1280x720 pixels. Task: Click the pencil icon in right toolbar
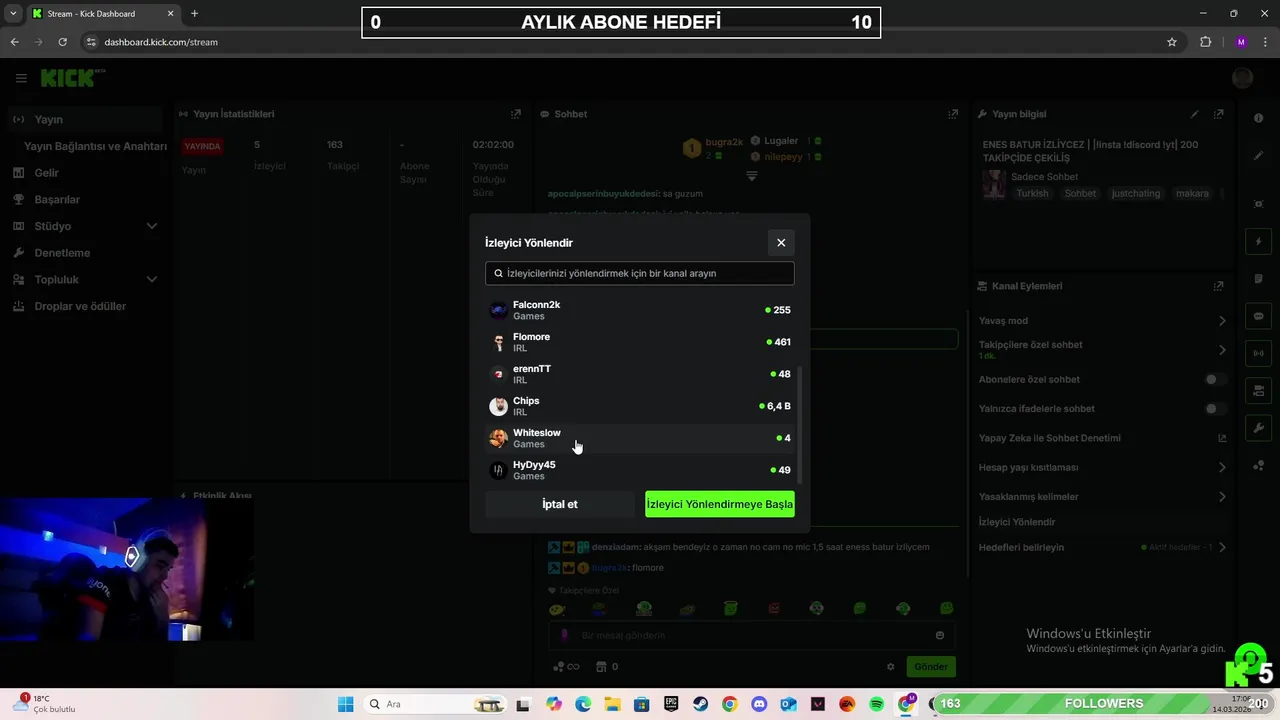tap(1258, 156)
